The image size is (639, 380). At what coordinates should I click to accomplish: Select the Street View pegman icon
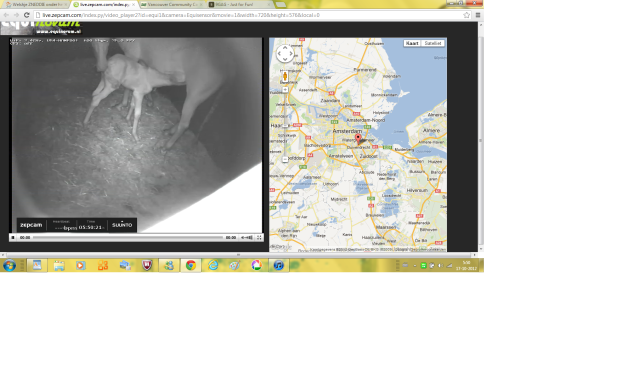pyautogui.click(x=285, y=76)
